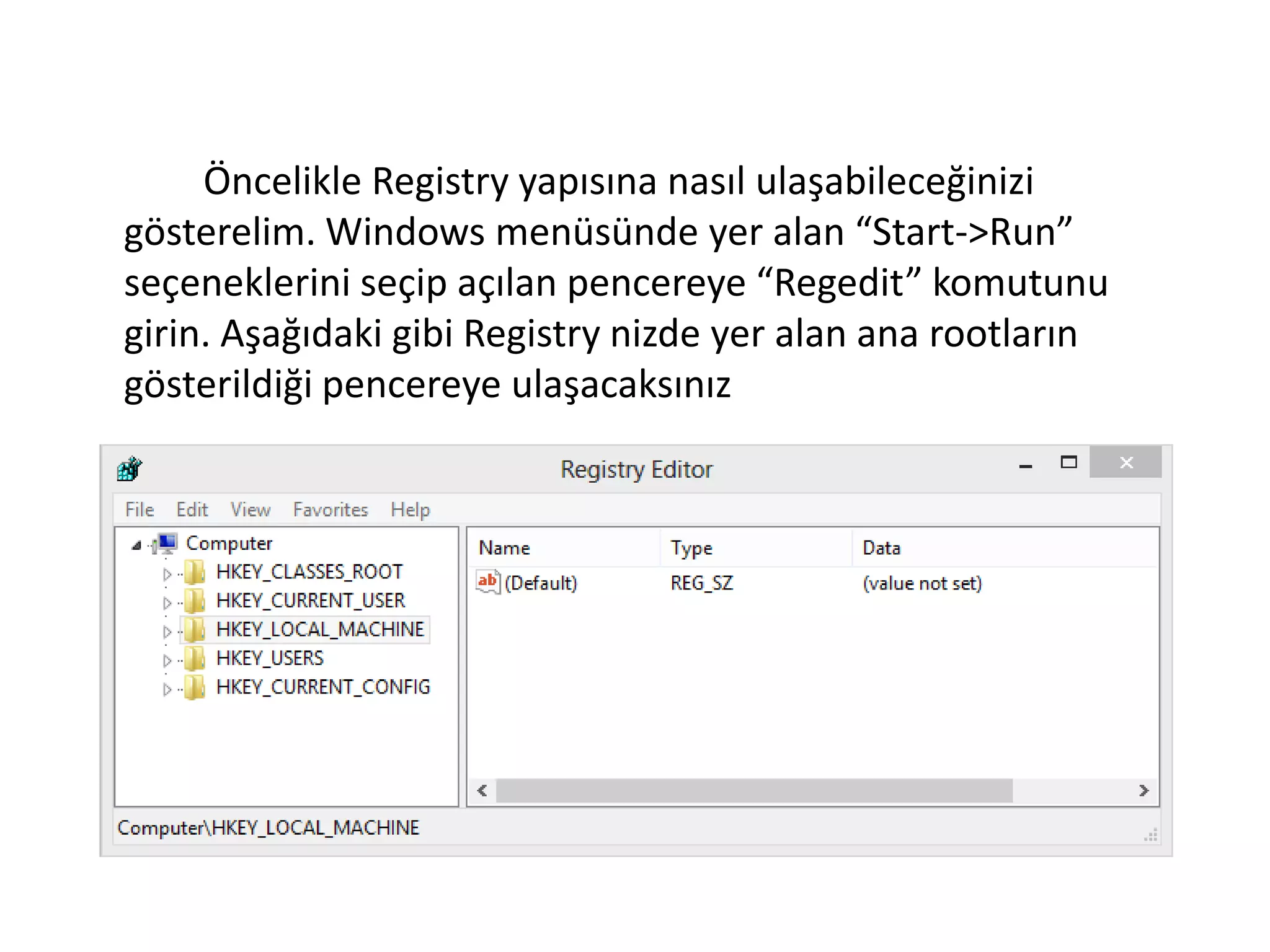The height and width of the screenshot is (952, 1270).
Task: Select HKEY_CLASSES_ROOT label in the tree
Action: pos(309,571)
